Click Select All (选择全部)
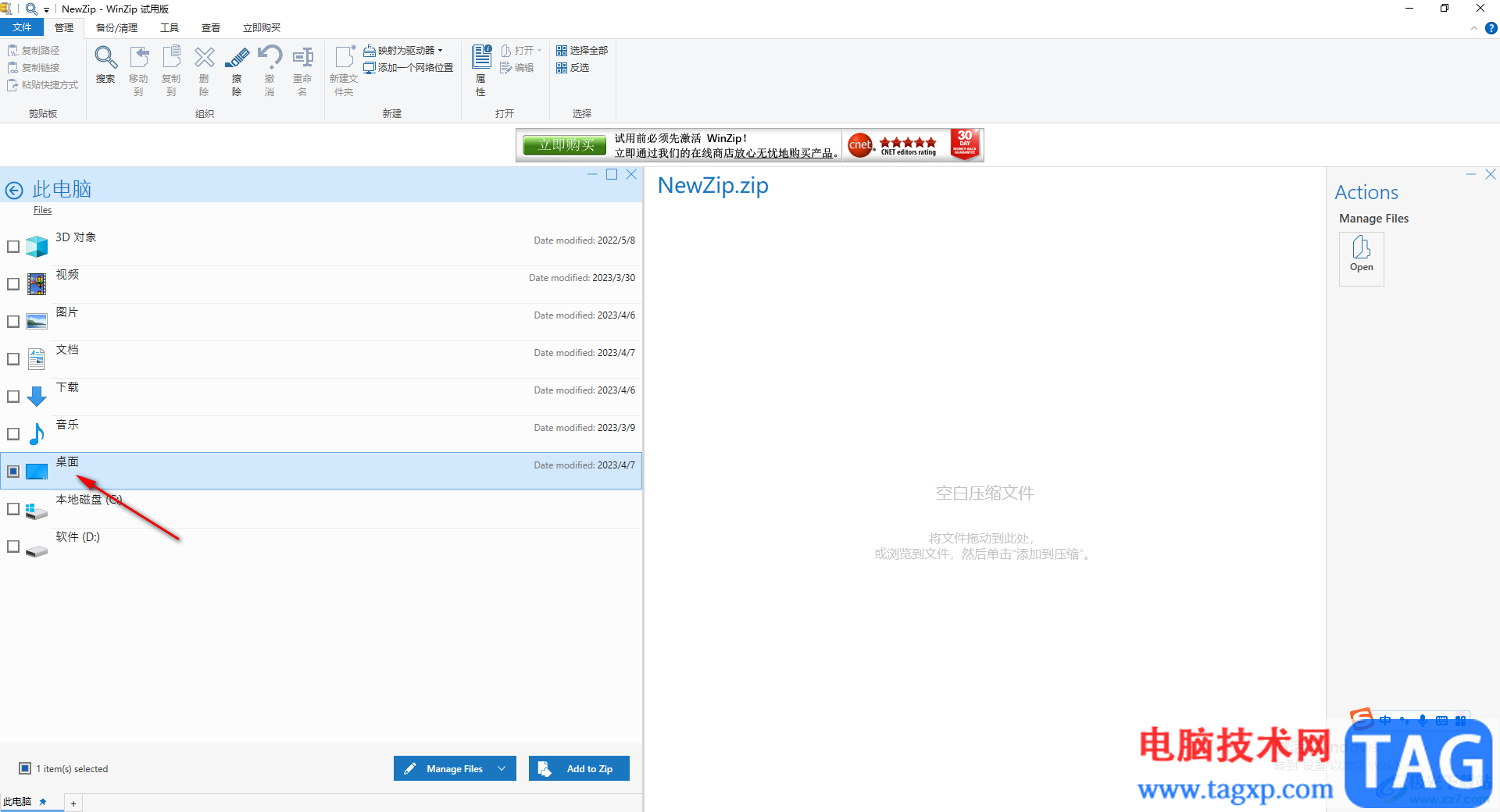 pos(582,50)
